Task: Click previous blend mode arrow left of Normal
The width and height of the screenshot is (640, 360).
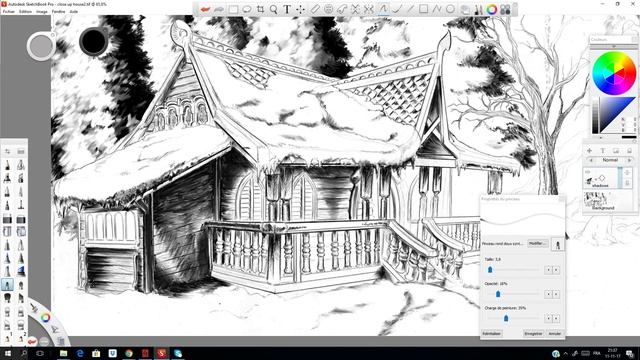Action: tap(591, 160)
